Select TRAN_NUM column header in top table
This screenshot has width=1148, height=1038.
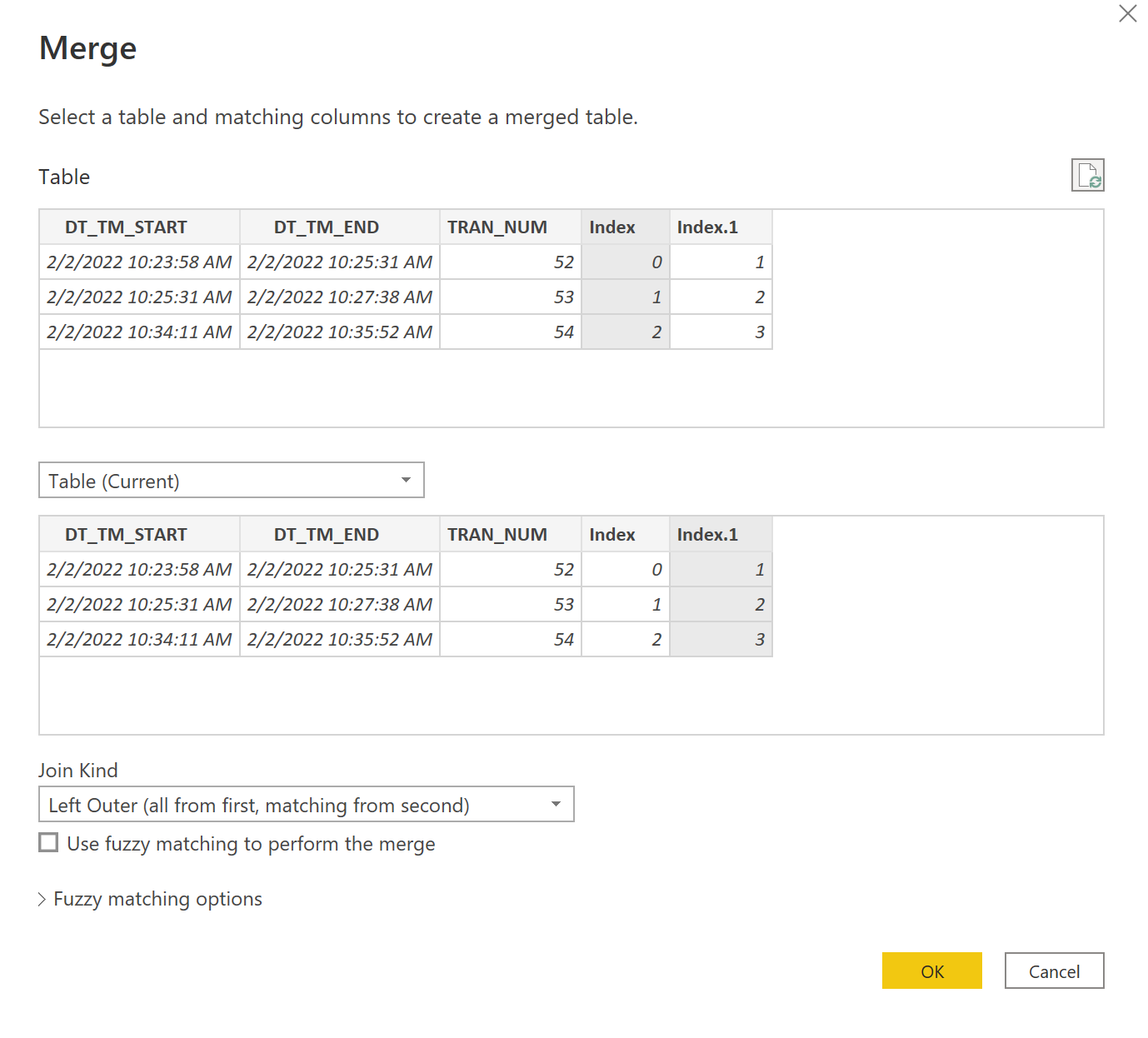511,227
